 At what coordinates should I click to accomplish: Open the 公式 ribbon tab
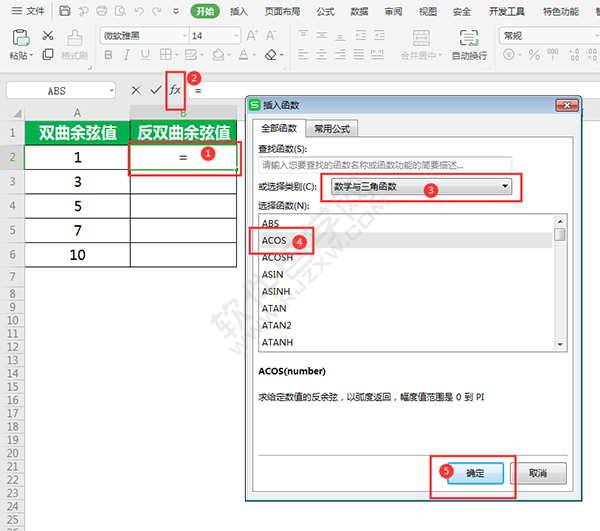pyautogui.click(x=325, y=12)
